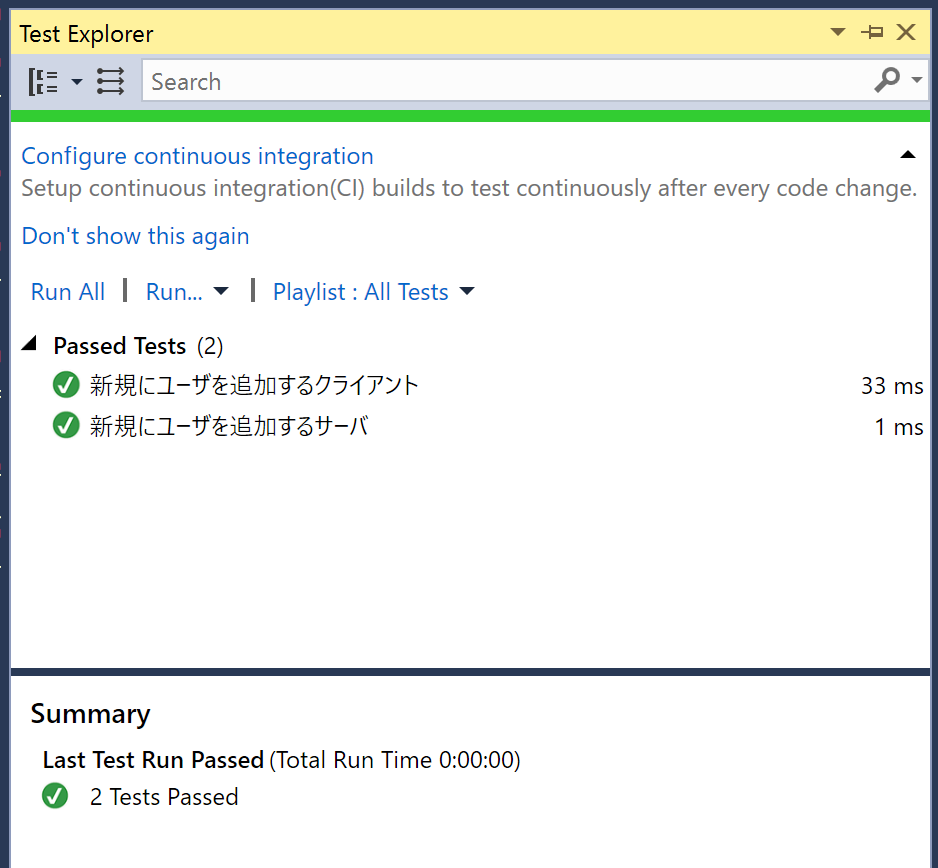Screen dimensions: 938x868
Task: Click the playlist list view icon
Action: (111, 81)
